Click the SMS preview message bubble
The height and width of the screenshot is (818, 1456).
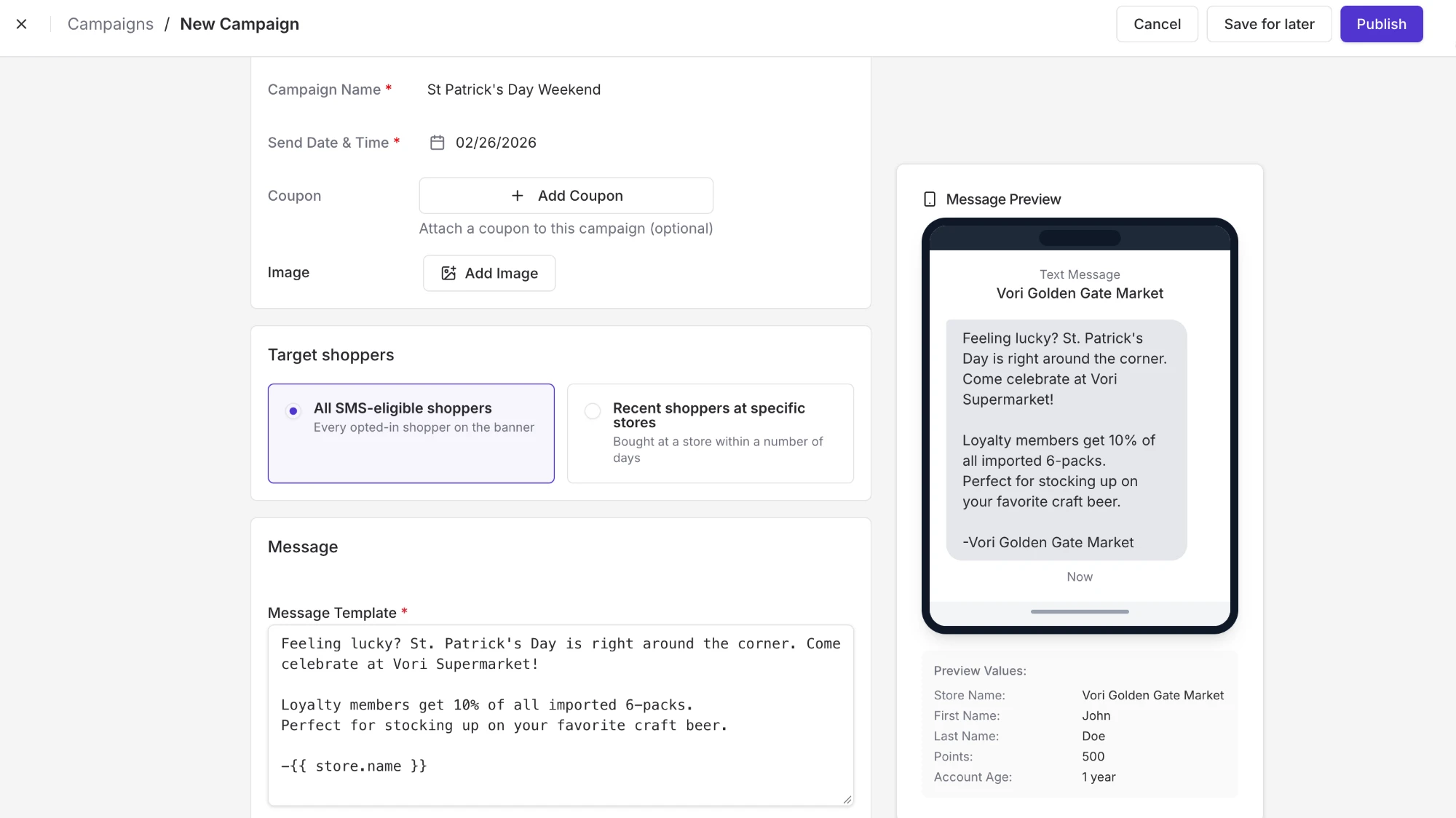click(1066, 440)
